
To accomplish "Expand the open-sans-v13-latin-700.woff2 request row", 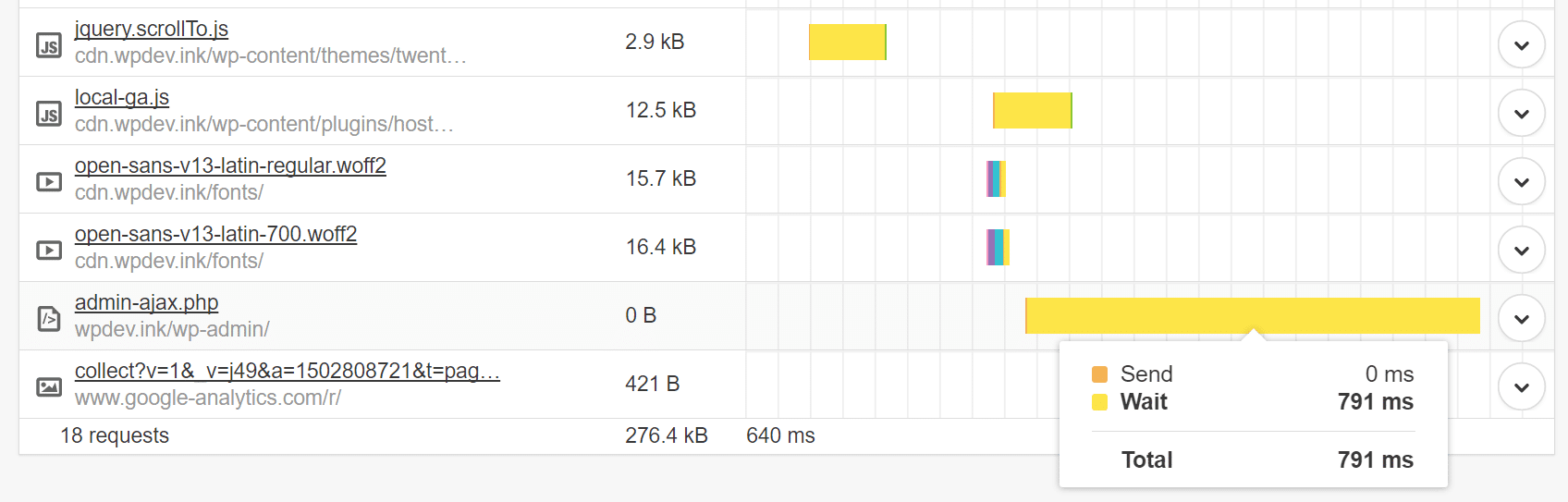I will 1521,250.
